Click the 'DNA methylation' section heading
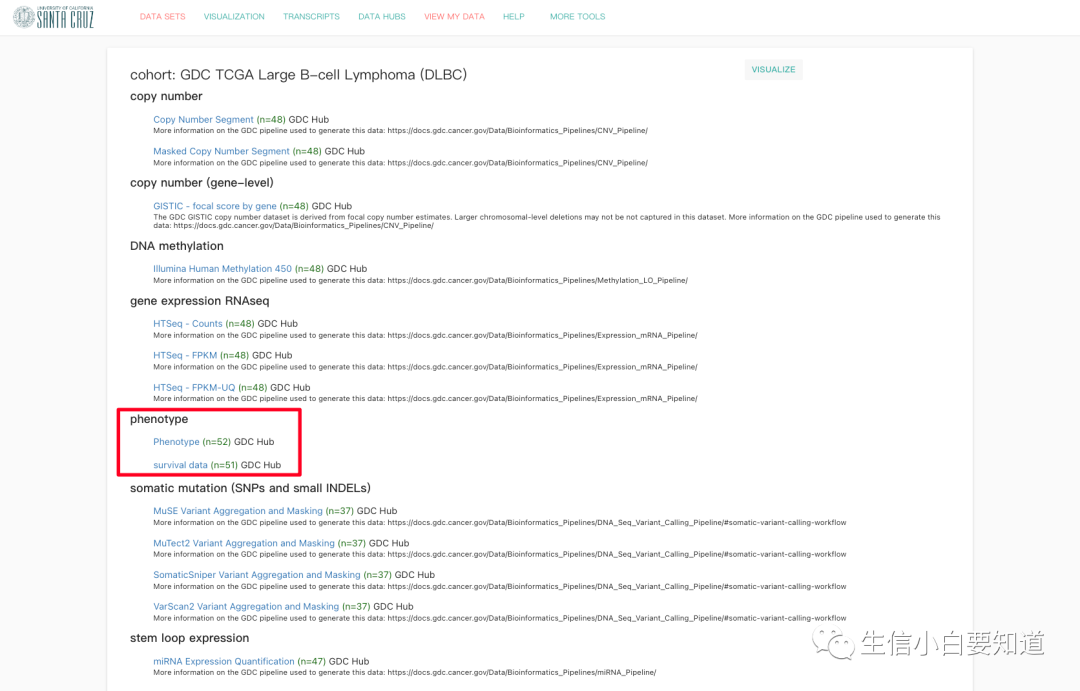Image resolution: width=1080 pixels, height=691 pixels. (177, 246)
